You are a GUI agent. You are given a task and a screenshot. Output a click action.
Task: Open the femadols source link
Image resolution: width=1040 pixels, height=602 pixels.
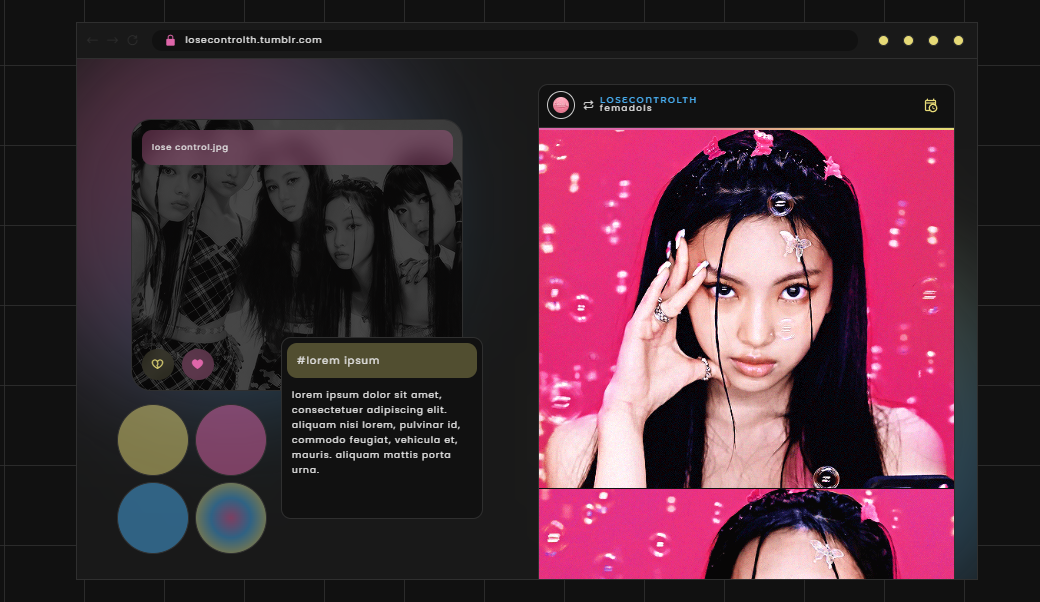[x=626, y=109]
